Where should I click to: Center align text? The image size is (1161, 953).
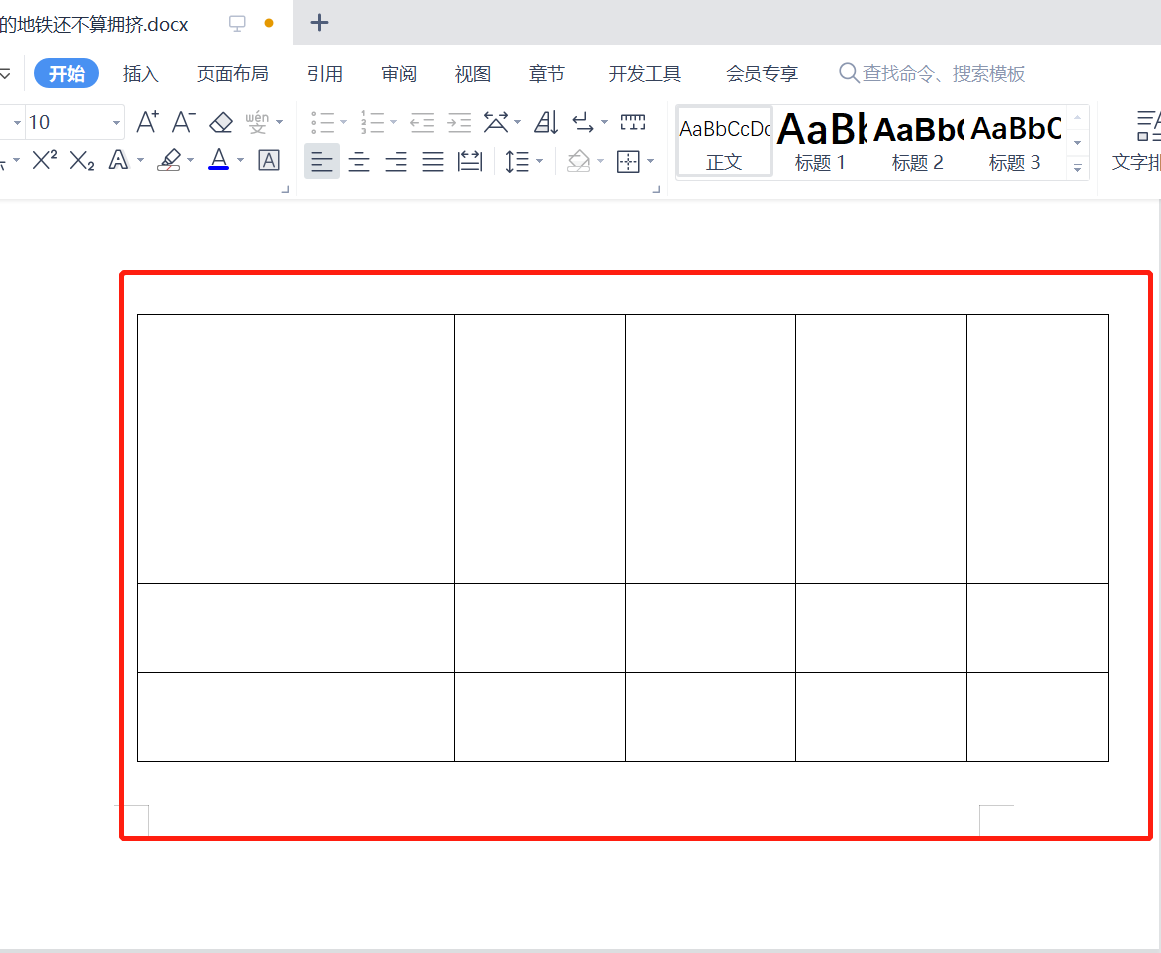point(359,161)
